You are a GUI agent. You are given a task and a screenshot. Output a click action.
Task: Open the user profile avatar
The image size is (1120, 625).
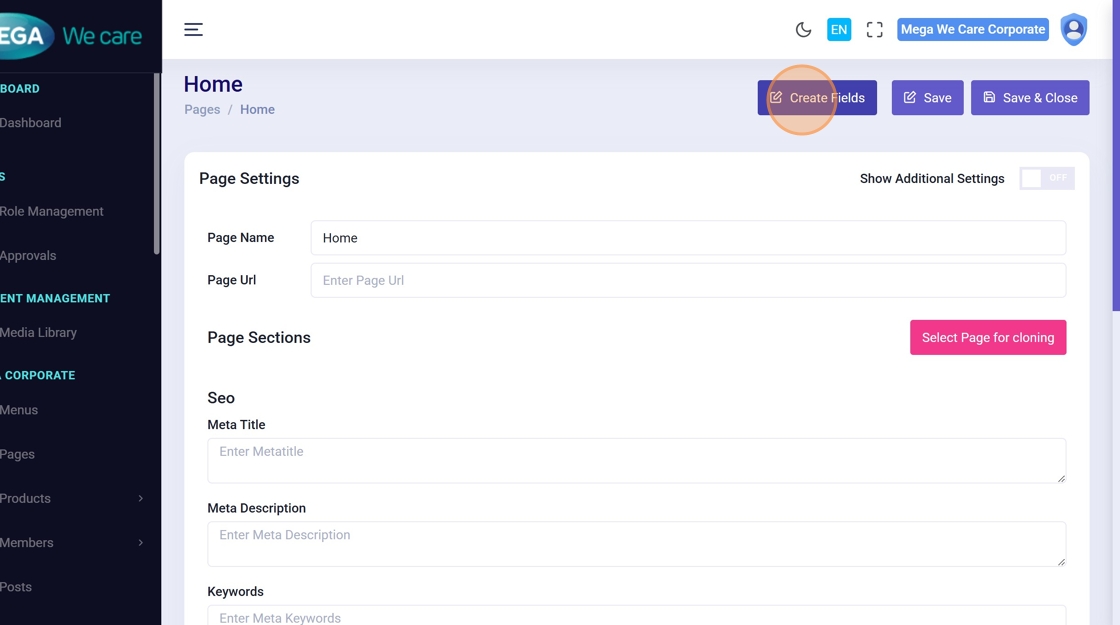point(1073,30)
